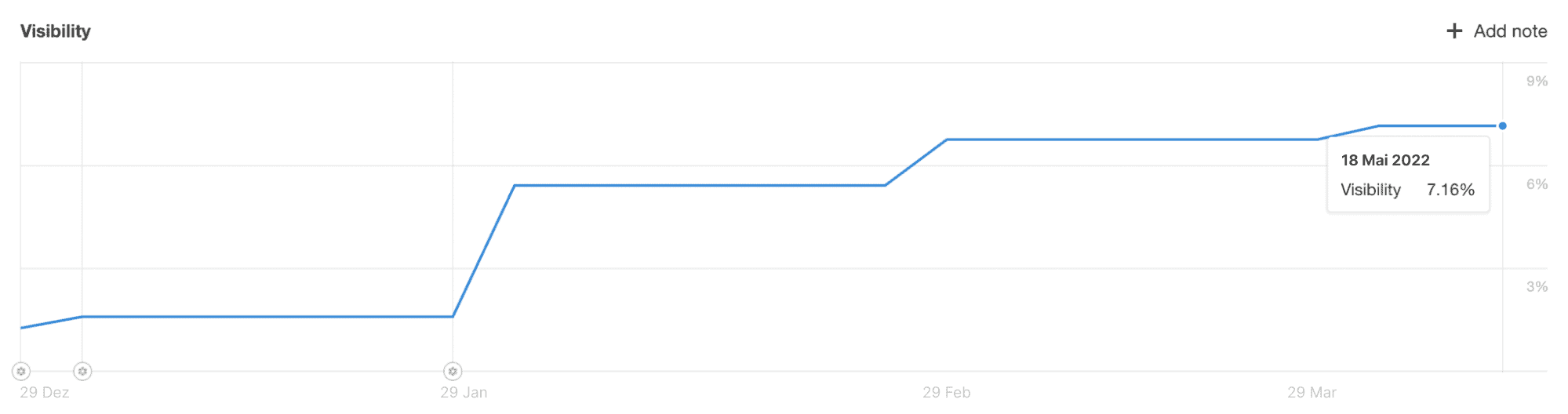Click the 18 Mai 2022 tooltip date
Screen dimensions: 1568x414
[x=1385, y=160]
